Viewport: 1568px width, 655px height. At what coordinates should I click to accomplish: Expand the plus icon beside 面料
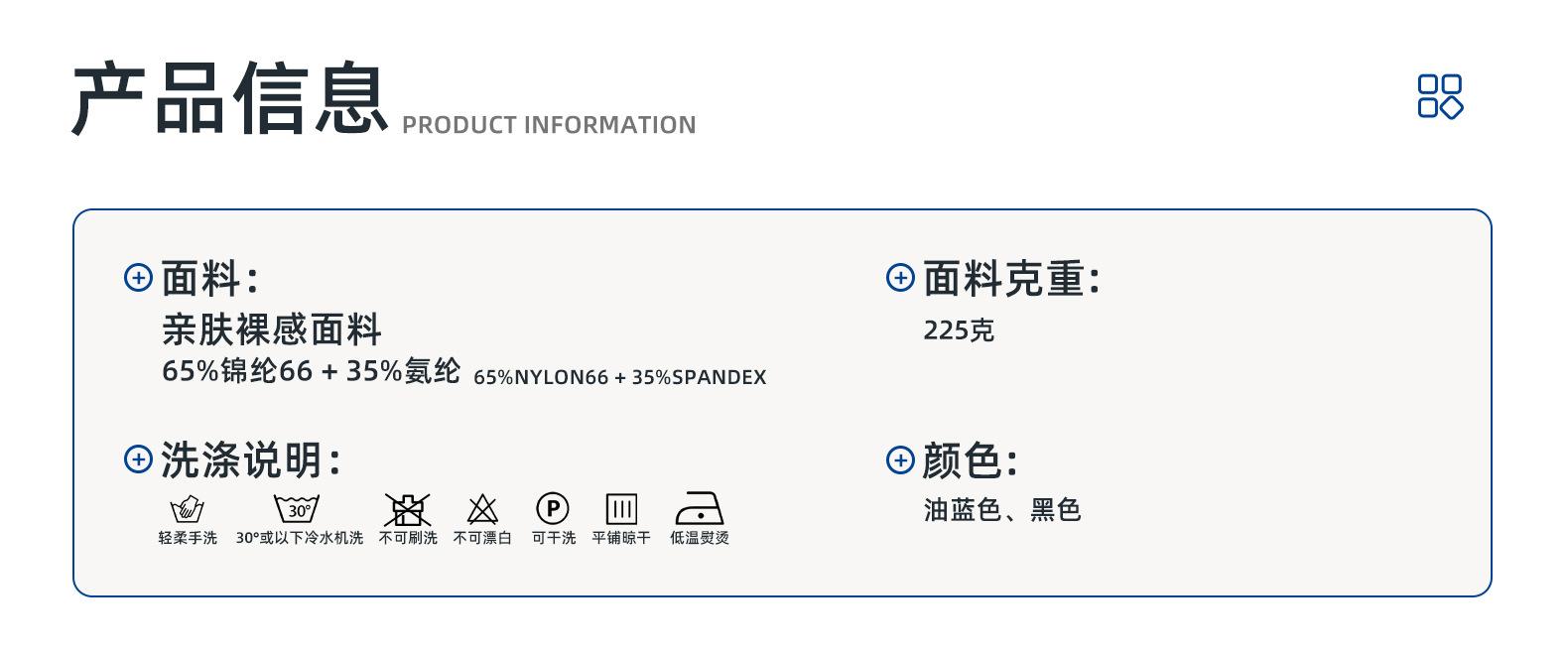(138, 277)
